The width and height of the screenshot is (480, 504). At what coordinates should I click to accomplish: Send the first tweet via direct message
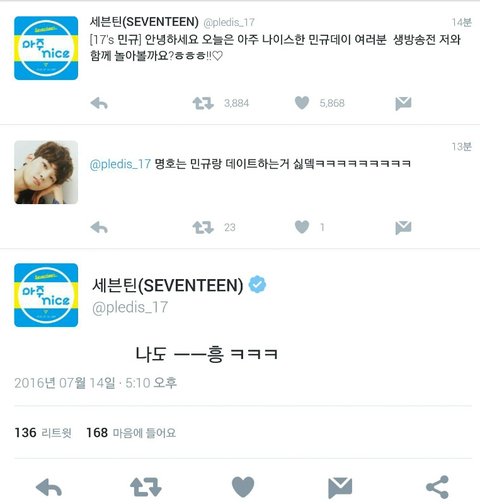[403, 103]
